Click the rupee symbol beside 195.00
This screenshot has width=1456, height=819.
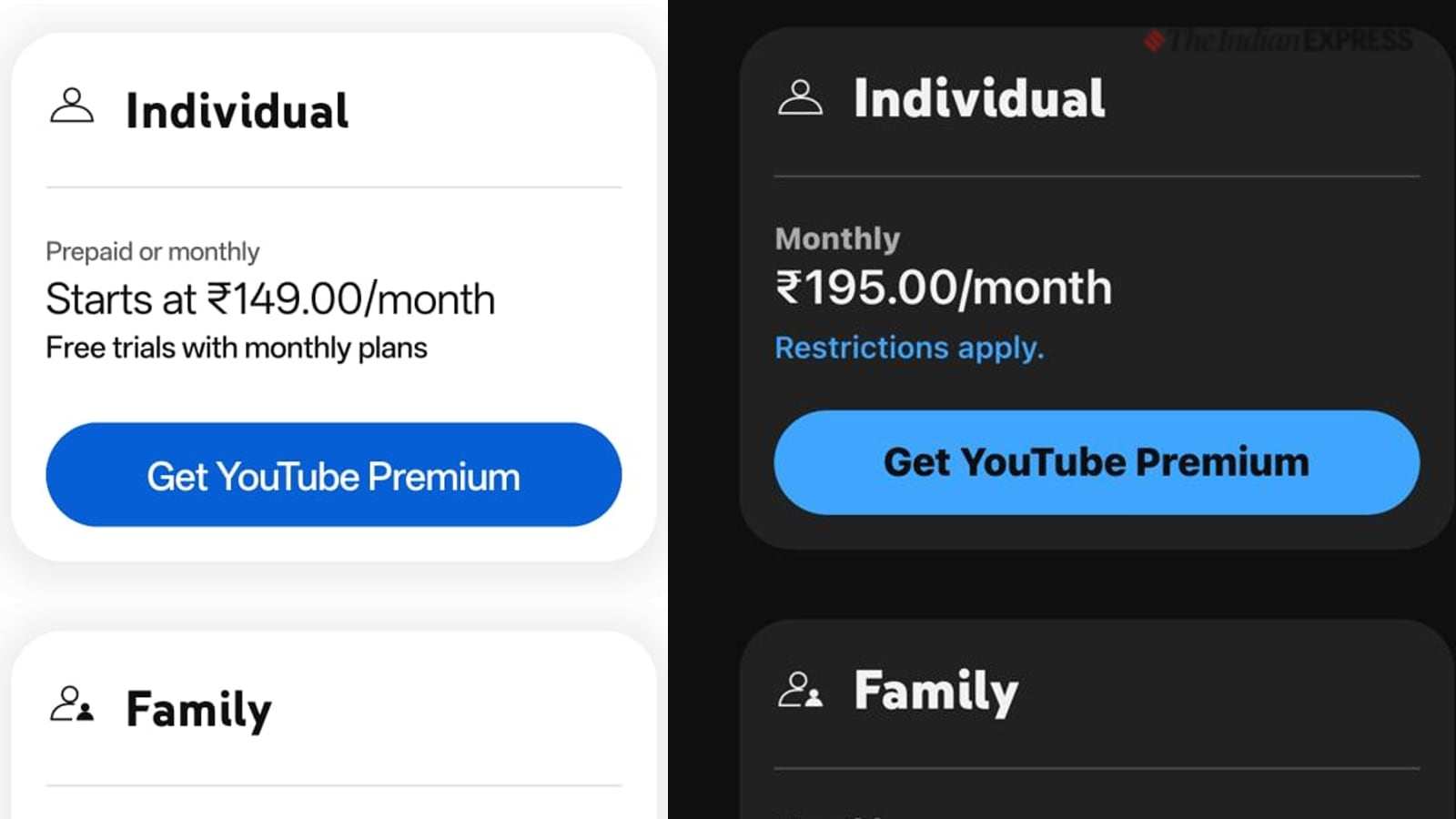790,287
